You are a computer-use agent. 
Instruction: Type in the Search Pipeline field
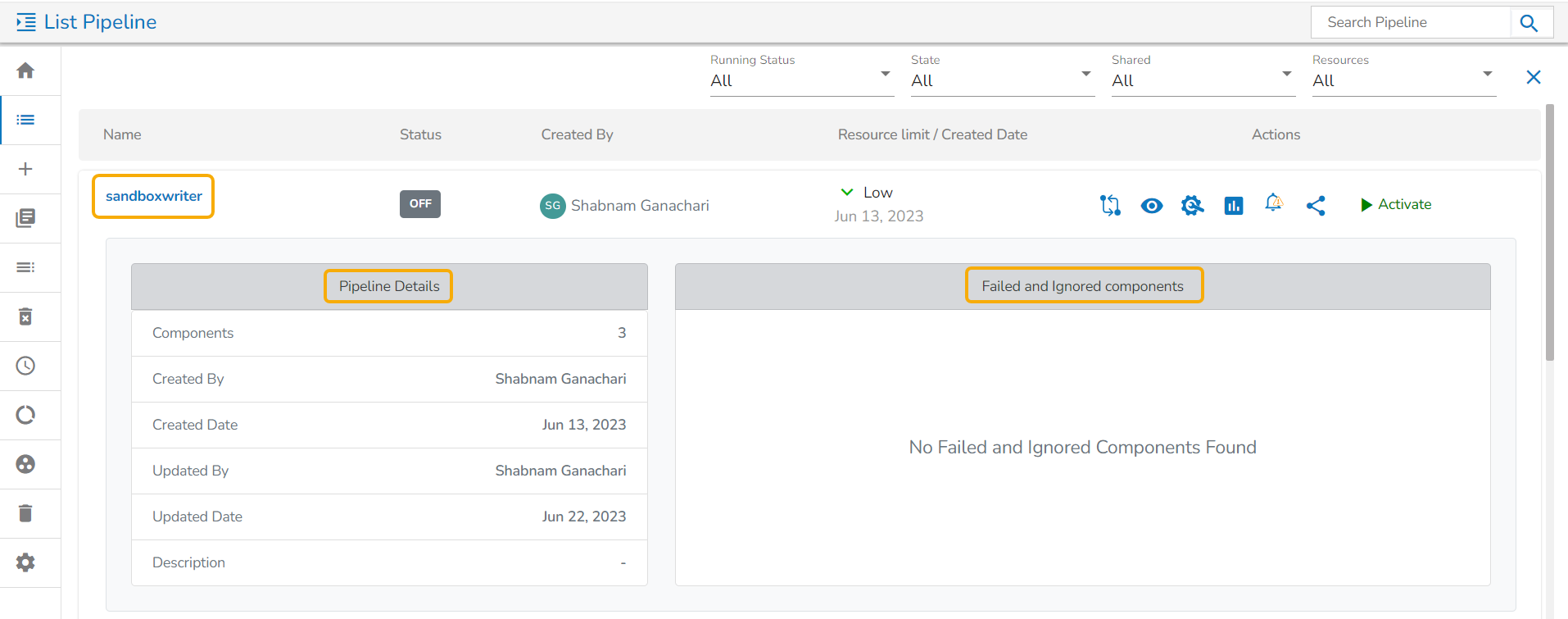pos(1411,22)
